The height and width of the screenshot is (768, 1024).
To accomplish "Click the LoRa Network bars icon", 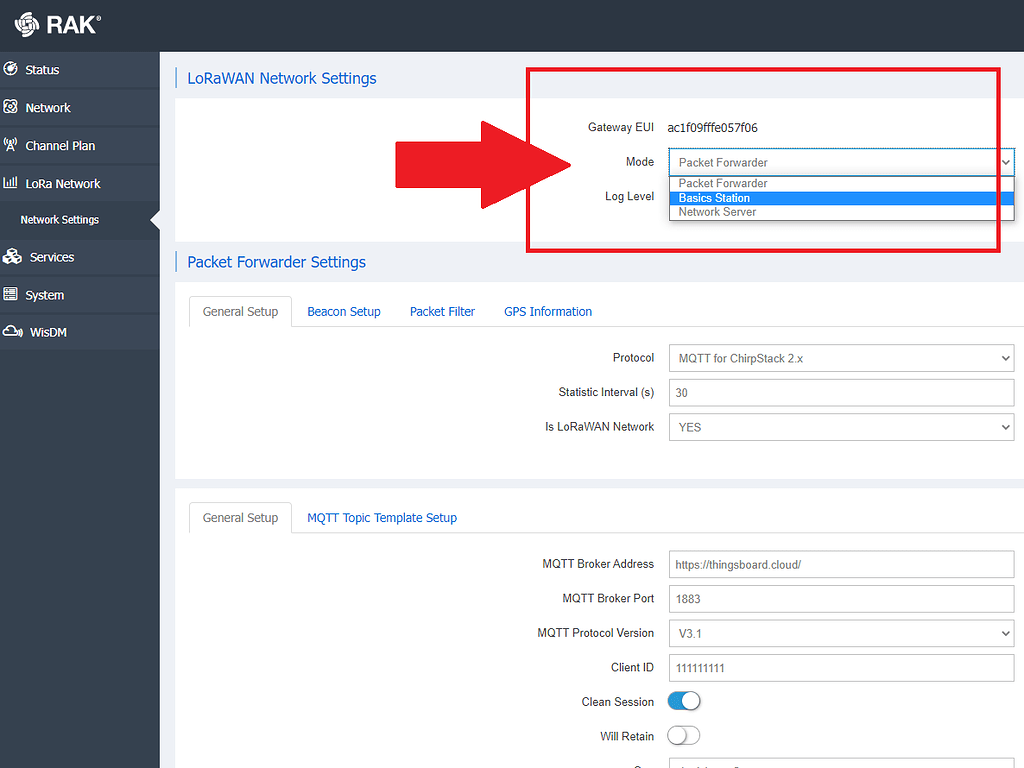I will [11, 183].
